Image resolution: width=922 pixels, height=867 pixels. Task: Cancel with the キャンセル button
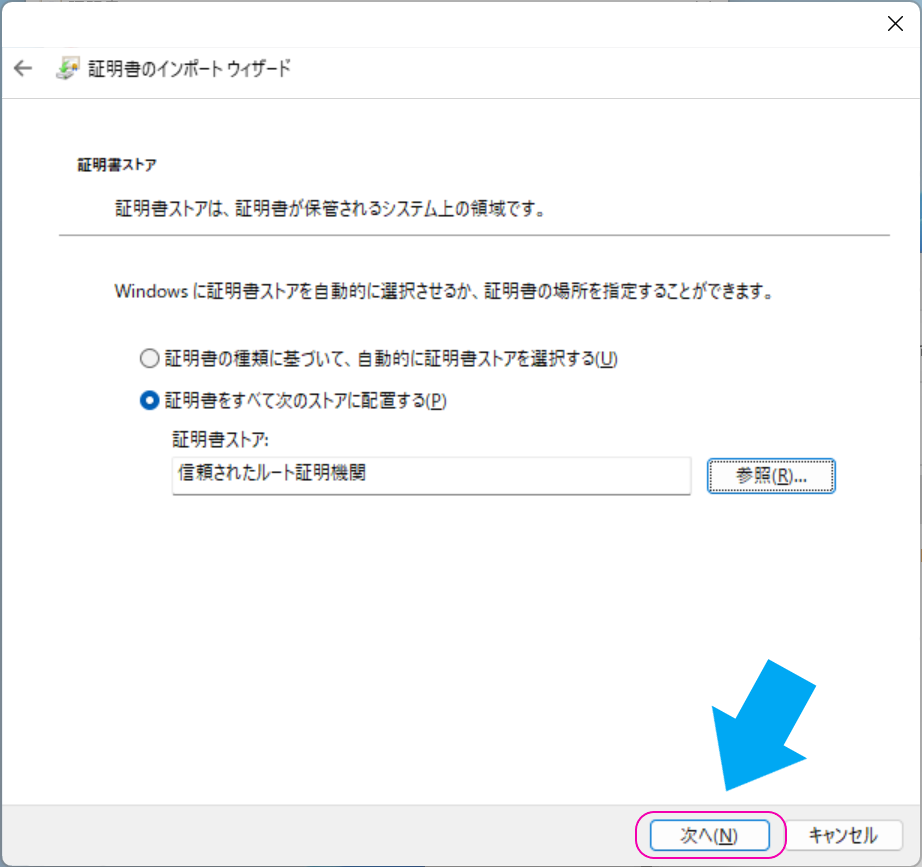point(843,835)
